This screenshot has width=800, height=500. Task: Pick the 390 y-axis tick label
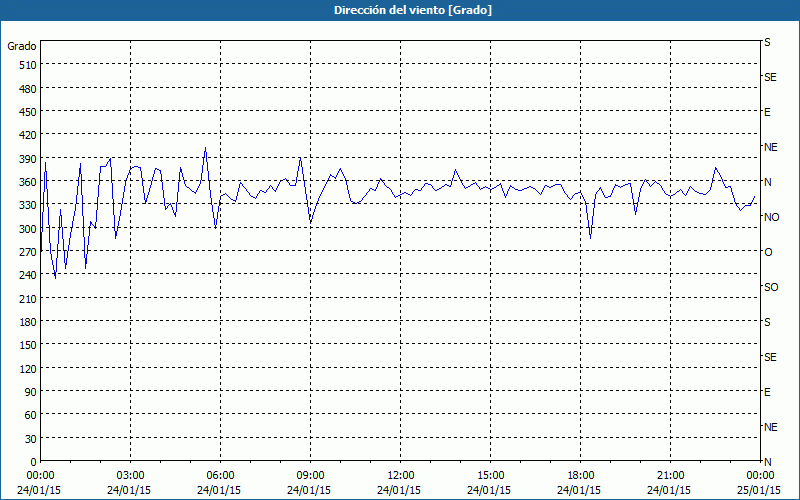(29, 159)
